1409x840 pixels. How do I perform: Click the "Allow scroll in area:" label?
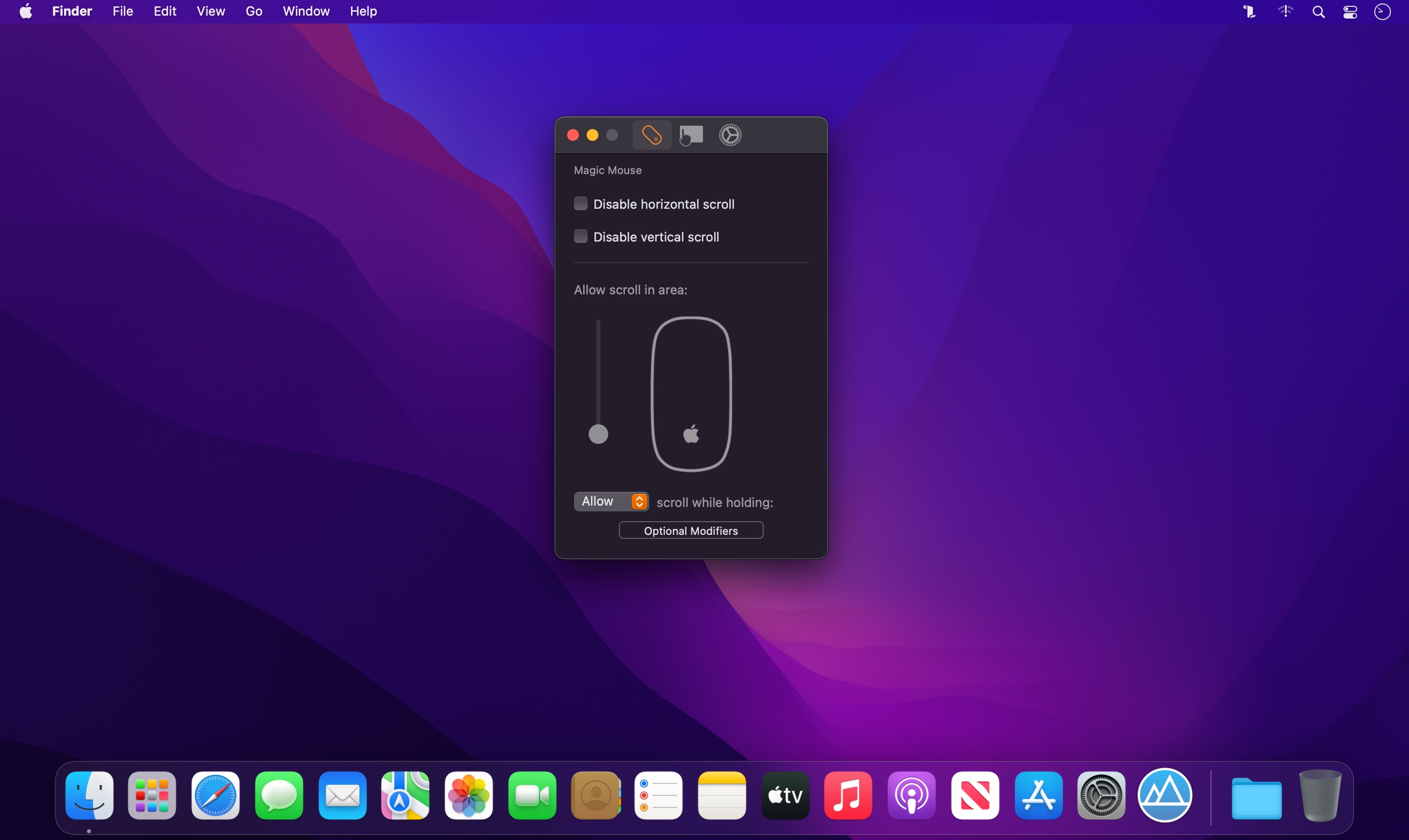(630, 290)
